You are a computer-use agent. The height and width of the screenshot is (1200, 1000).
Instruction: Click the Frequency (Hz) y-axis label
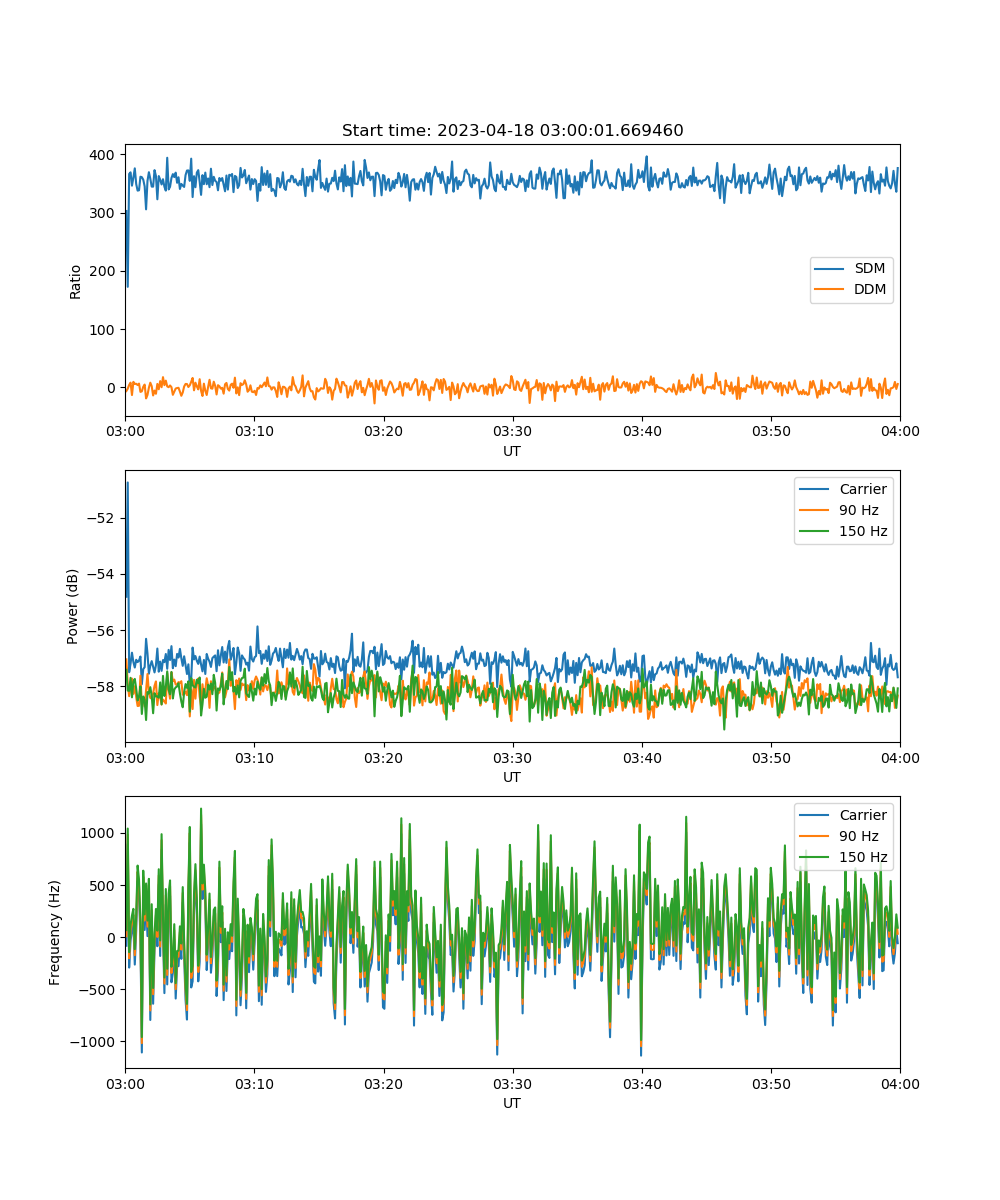pyautogui.click(x=55, y=932)
